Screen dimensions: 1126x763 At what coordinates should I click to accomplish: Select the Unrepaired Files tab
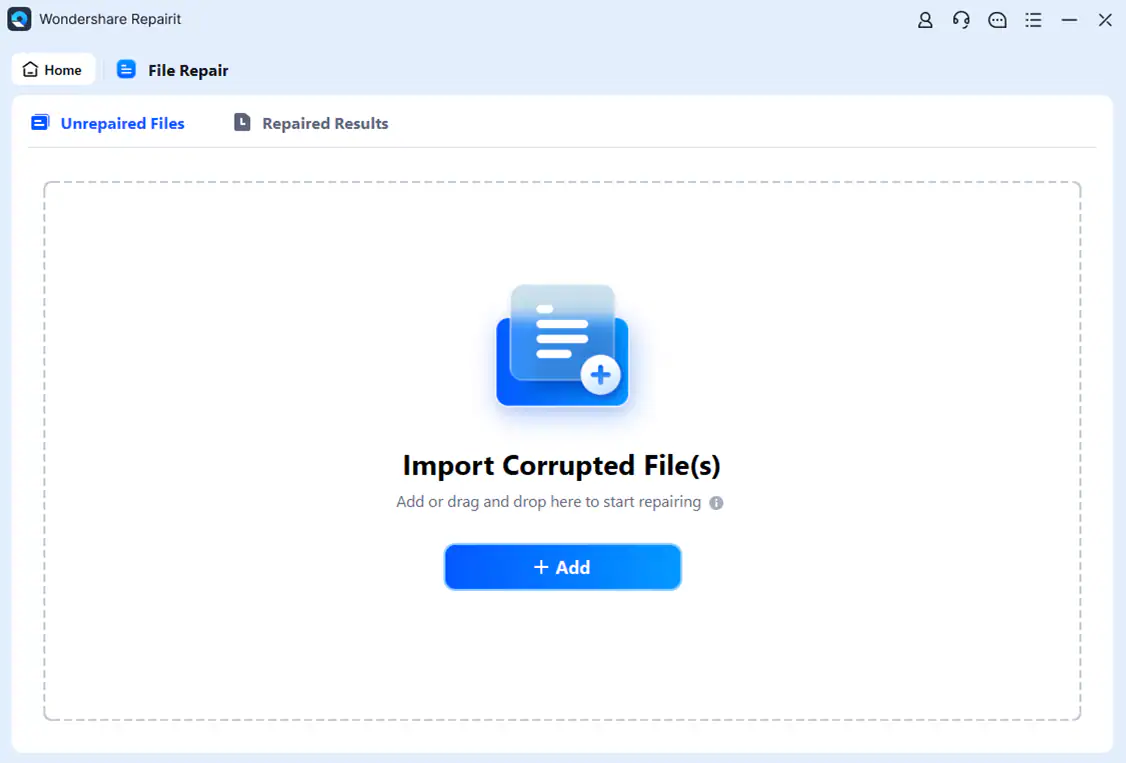122,122
